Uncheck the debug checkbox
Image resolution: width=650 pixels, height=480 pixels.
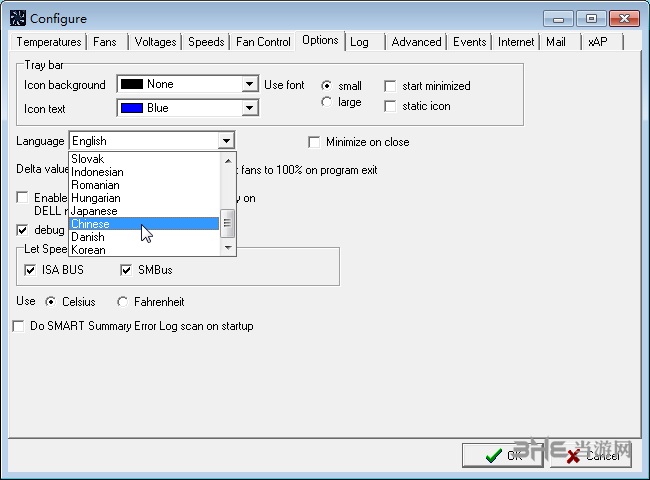[22, 230]
